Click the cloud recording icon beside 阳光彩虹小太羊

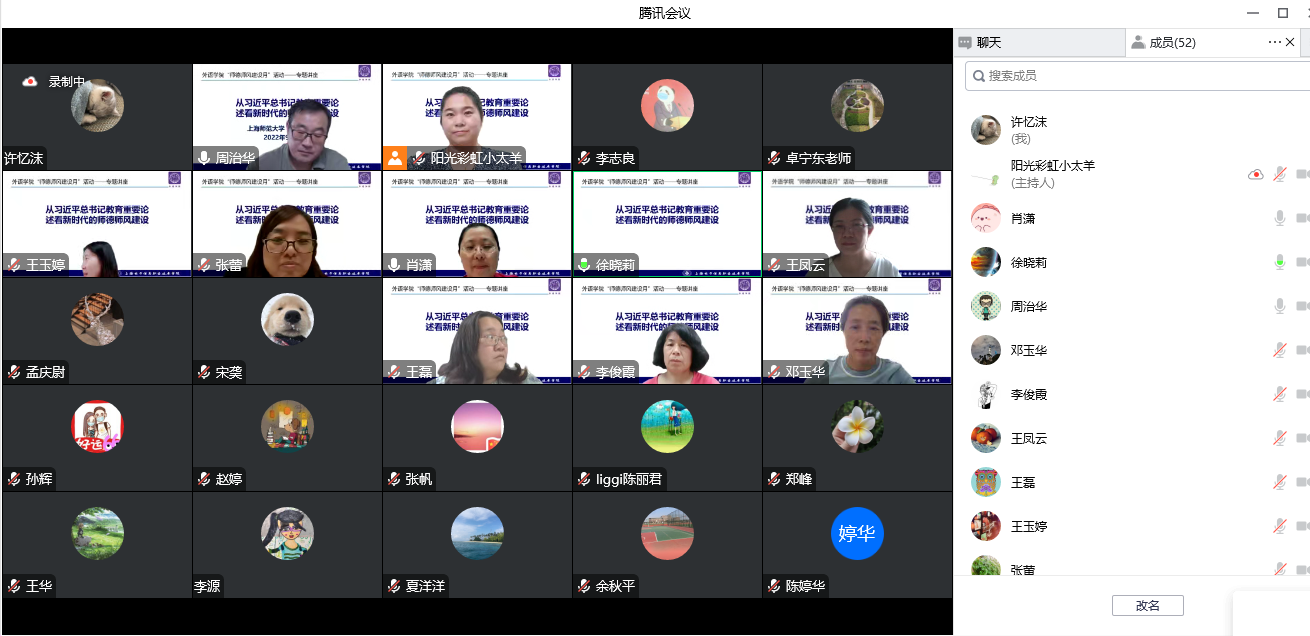1255,174
